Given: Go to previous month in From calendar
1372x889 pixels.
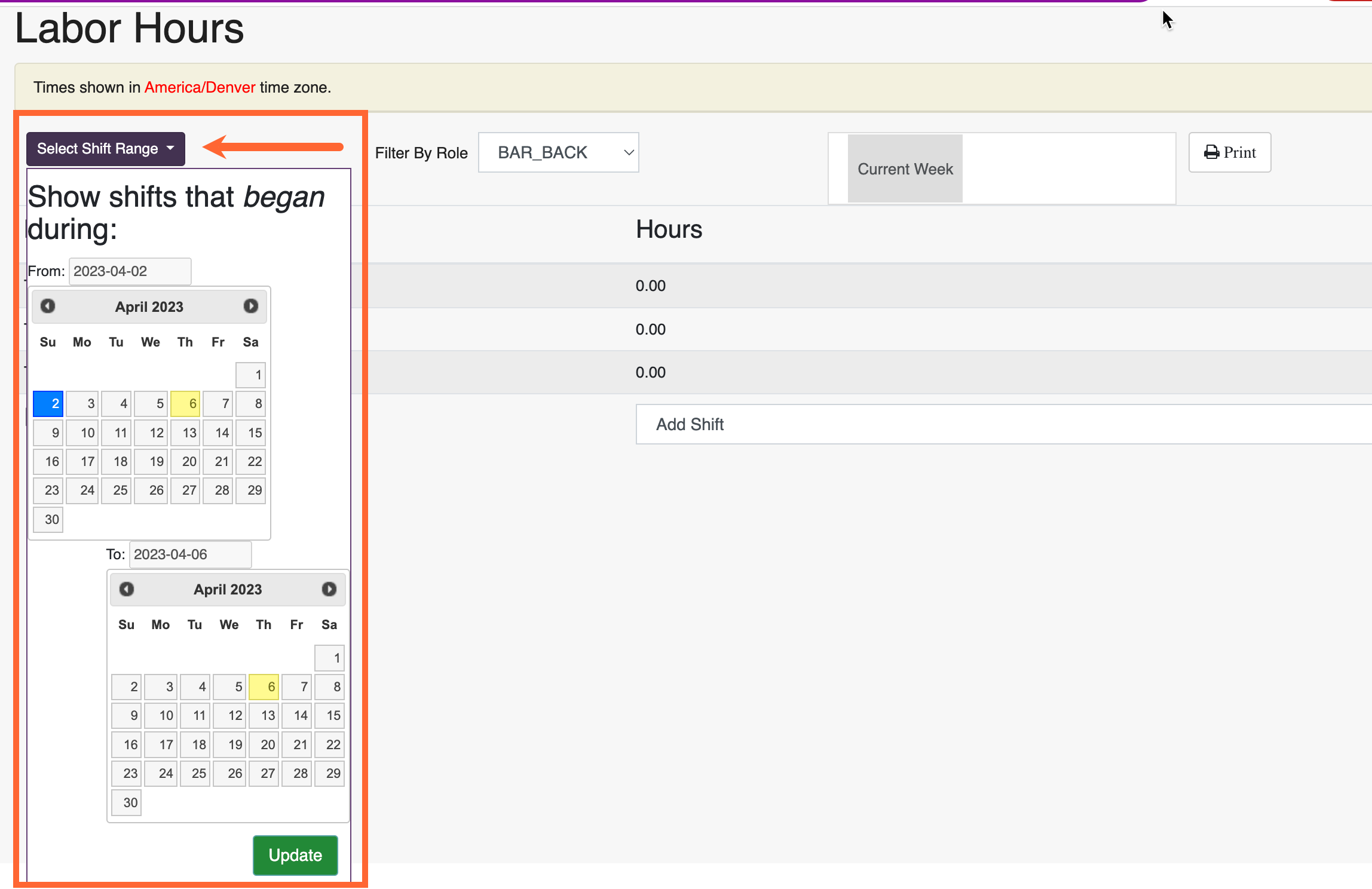Looking at the screenshot, I should pos(48,306).
